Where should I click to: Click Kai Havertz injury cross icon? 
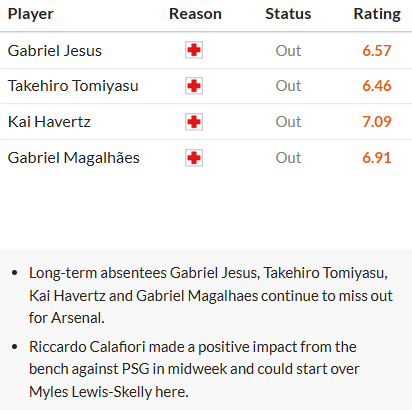pyautogui.click(x=194, y=122)
